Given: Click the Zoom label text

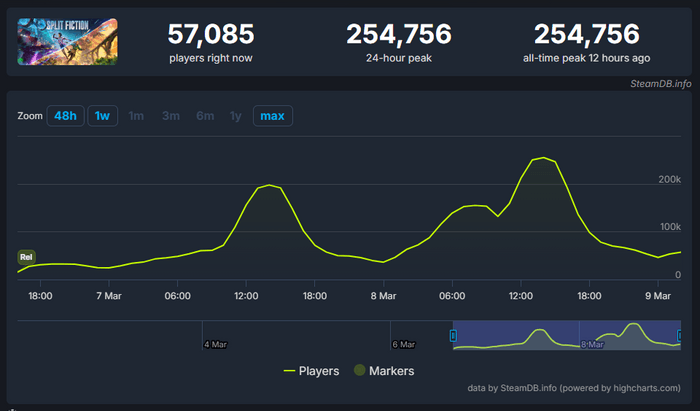Looking at the screenshot, I should pyautogui.click(x=30, y=116).
